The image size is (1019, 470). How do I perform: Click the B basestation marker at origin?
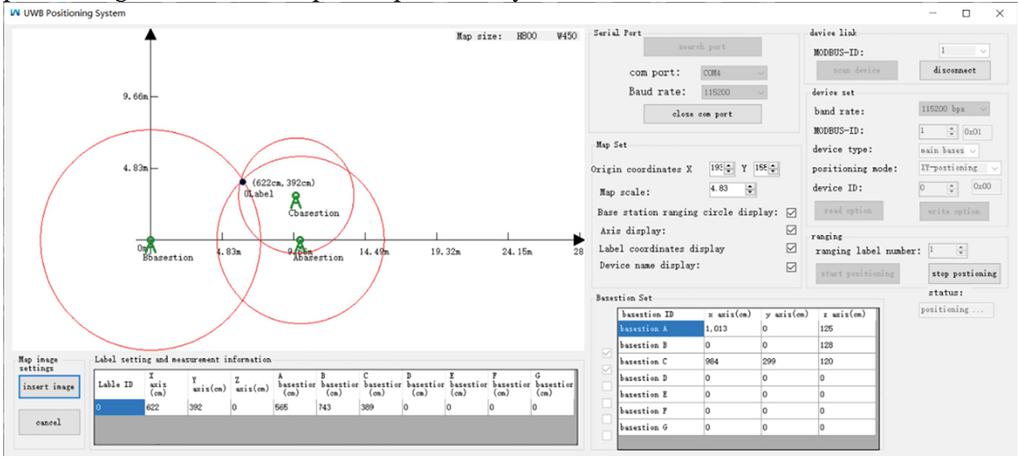[150, 242]
